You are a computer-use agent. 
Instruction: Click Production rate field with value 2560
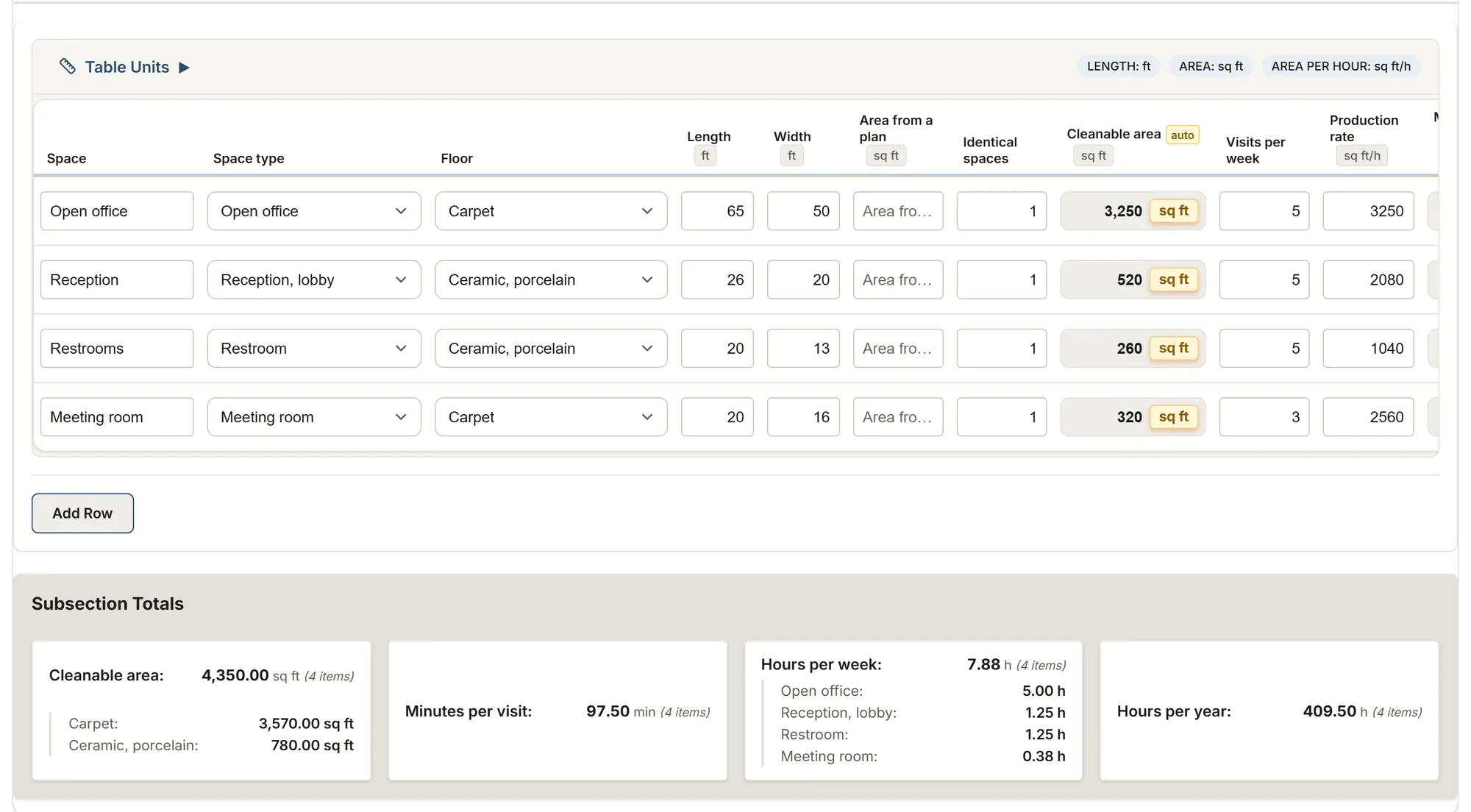pyautogui.click(x=1368, y=417)
